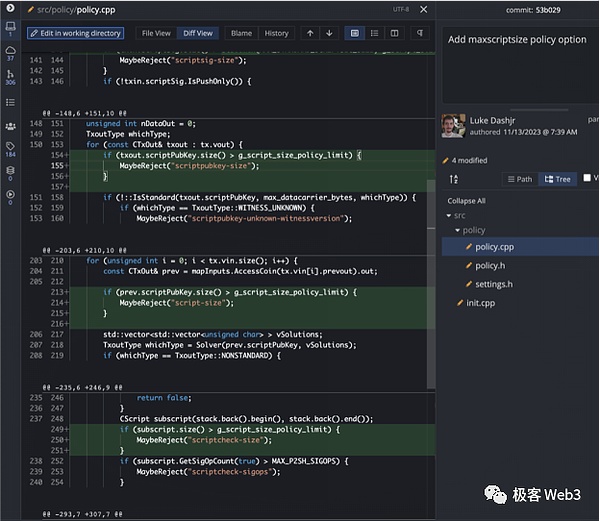Image resolution: width=600 pixels, height=521 pixels.
Task: Jump to previous change with up arrow
Action: (310, 33)
